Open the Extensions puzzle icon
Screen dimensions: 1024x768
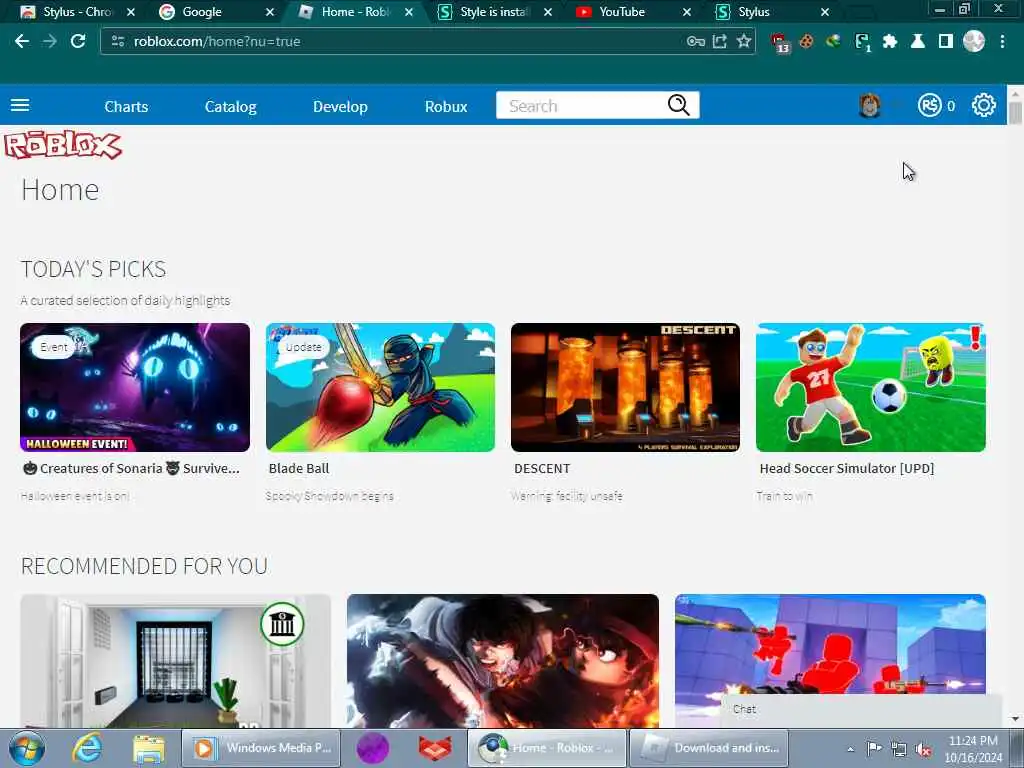coord(889,41)
